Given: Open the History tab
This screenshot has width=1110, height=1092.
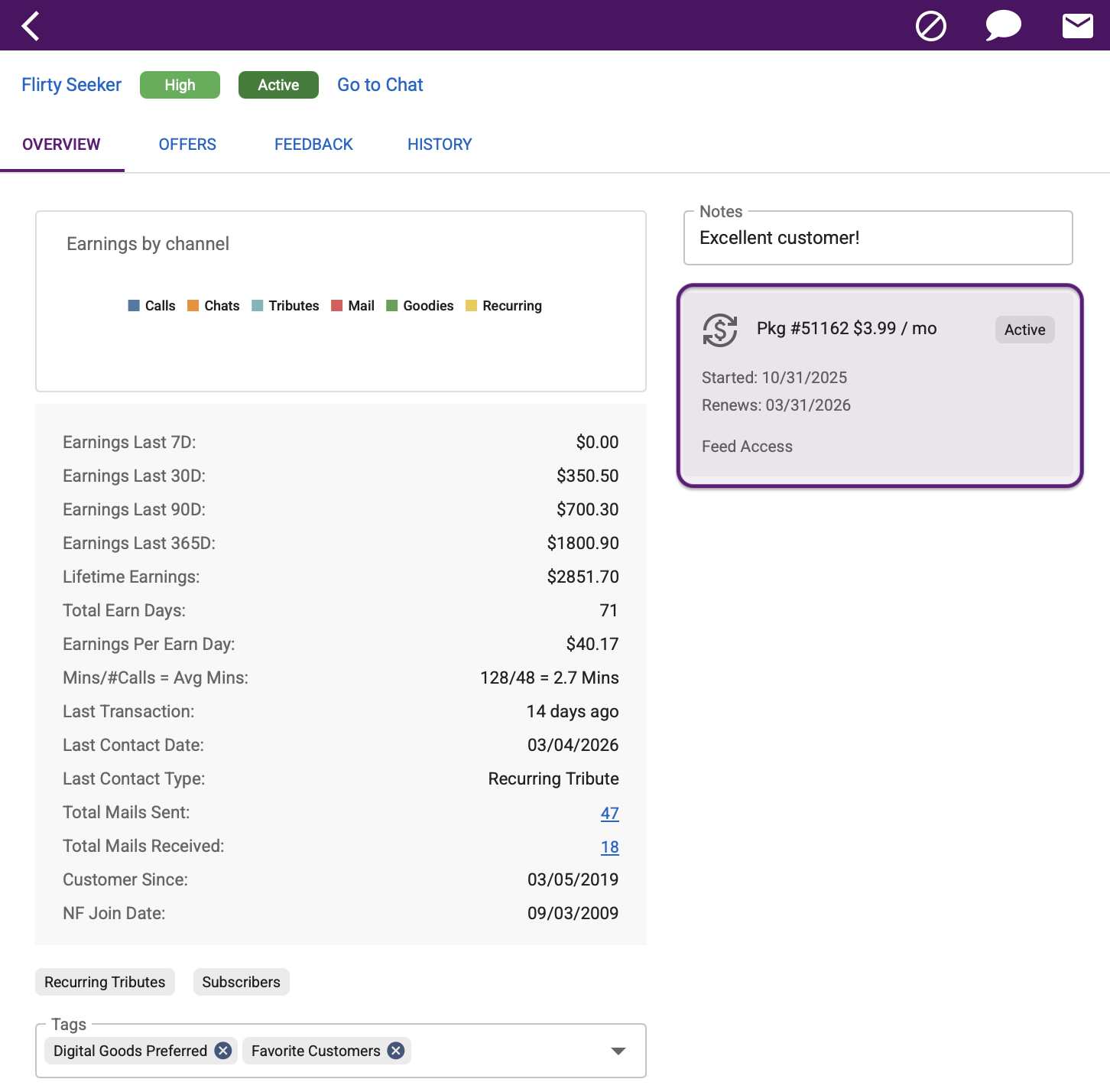Looking at the screenshot, I should coord(440,145).
